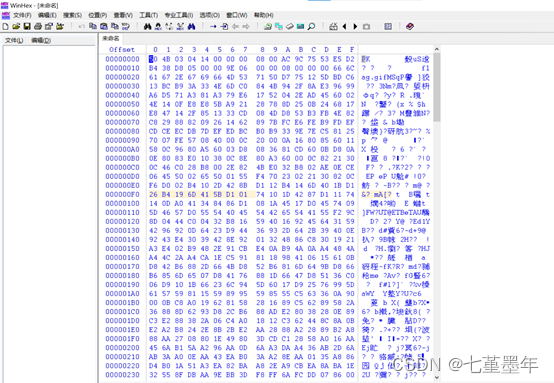Click offset label 00000230

(x=123, y=375)
